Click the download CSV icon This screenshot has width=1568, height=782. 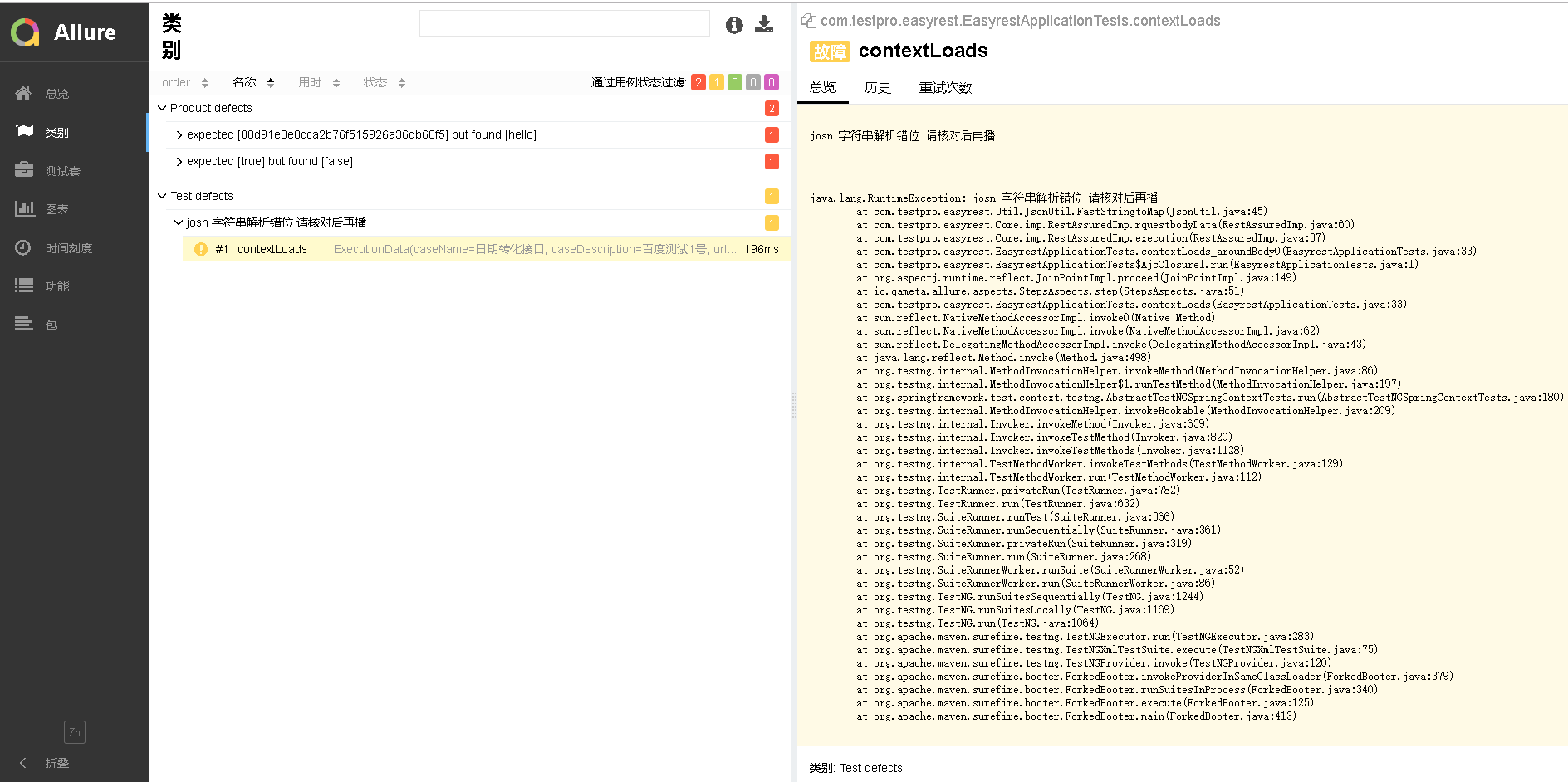(x=764, y=24)
